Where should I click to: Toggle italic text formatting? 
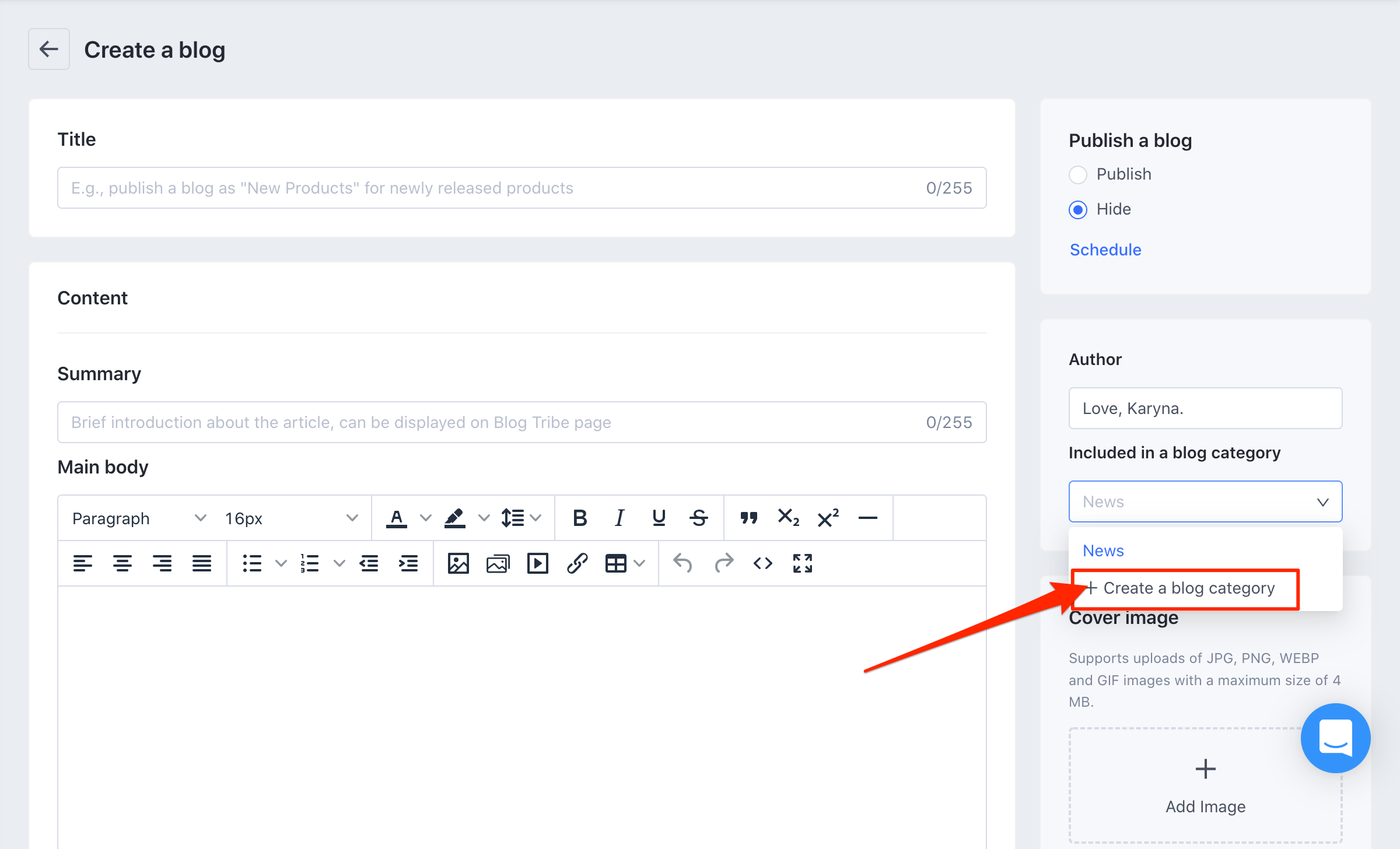(x=619, y=518)
